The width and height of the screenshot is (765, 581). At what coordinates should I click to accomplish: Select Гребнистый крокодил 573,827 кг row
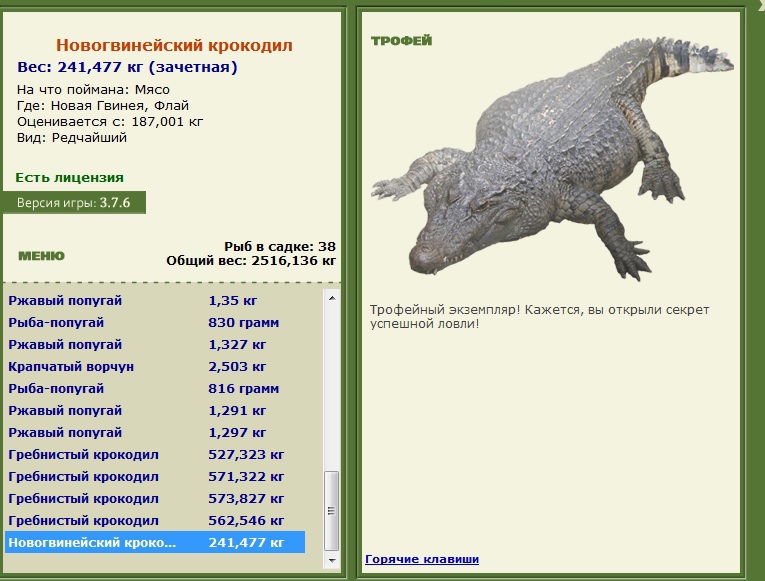pyautogui.click(x=155, y=499)
